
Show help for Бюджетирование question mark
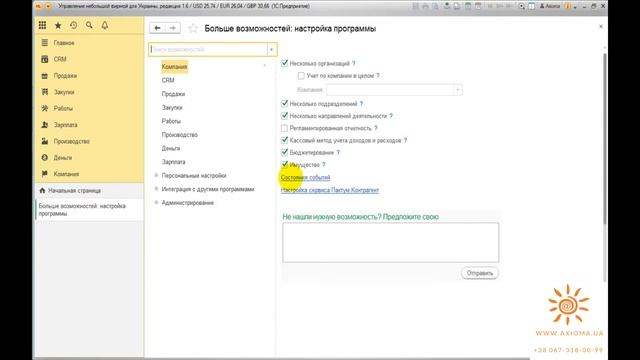tap(338, 152)
